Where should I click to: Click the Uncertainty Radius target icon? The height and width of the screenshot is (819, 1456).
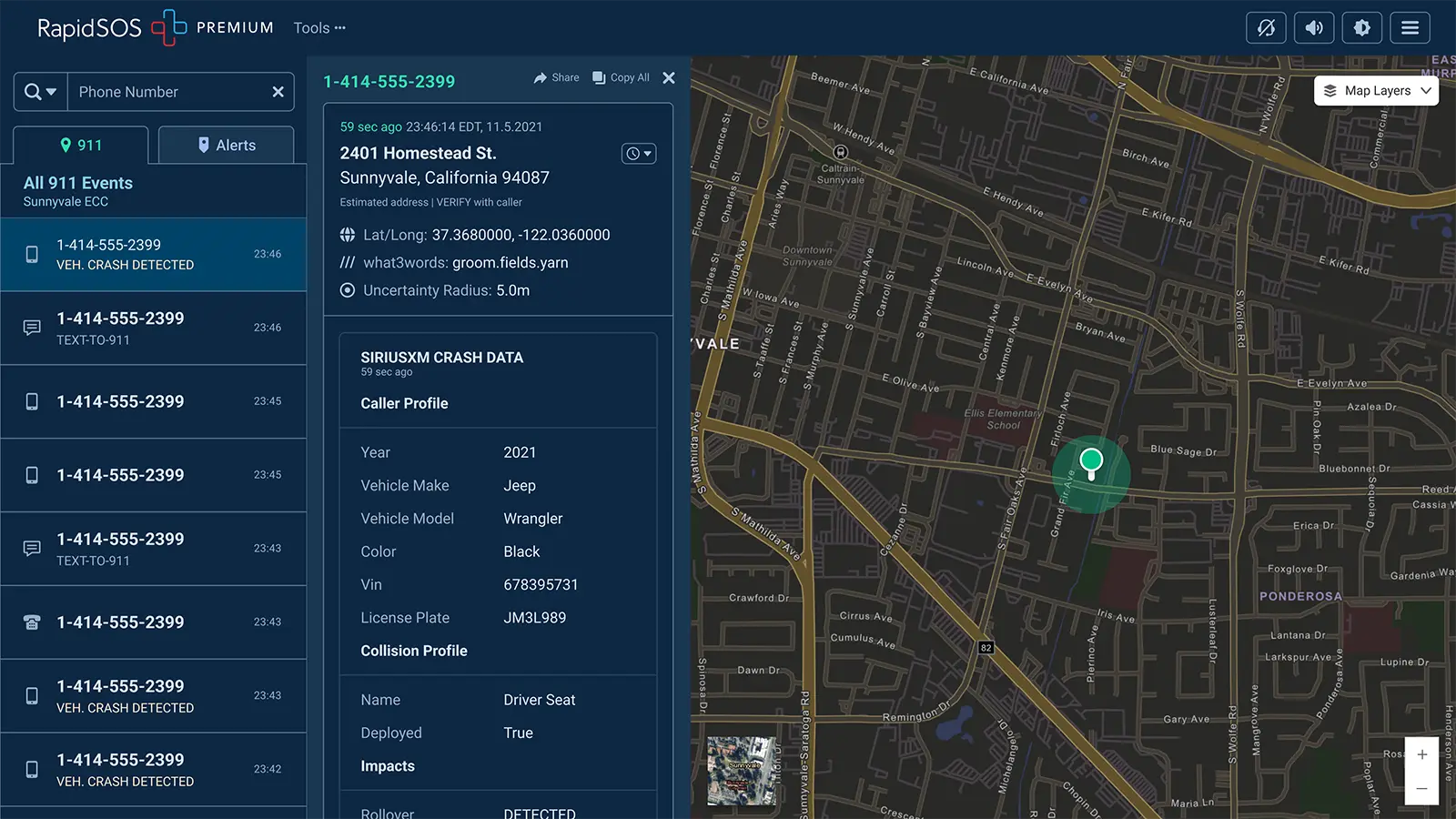[348, 290]
